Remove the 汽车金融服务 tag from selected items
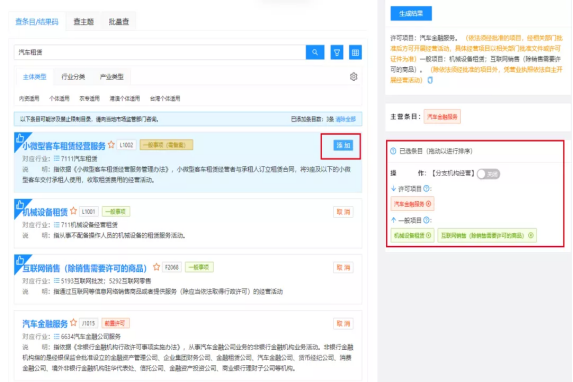 [x=429, y=204]
